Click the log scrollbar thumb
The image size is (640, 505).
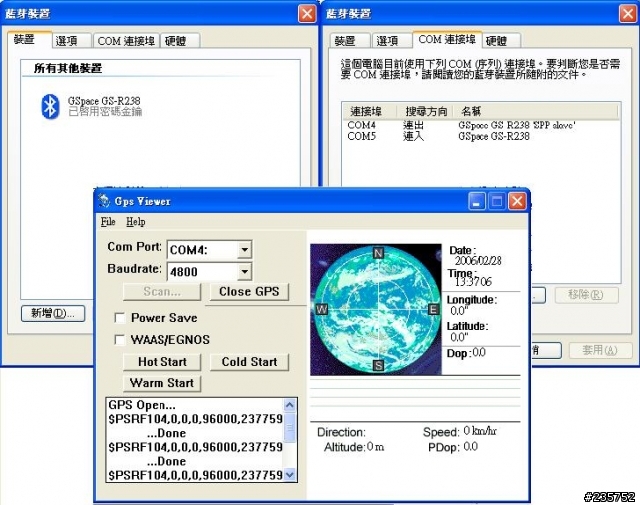(290, 427)
